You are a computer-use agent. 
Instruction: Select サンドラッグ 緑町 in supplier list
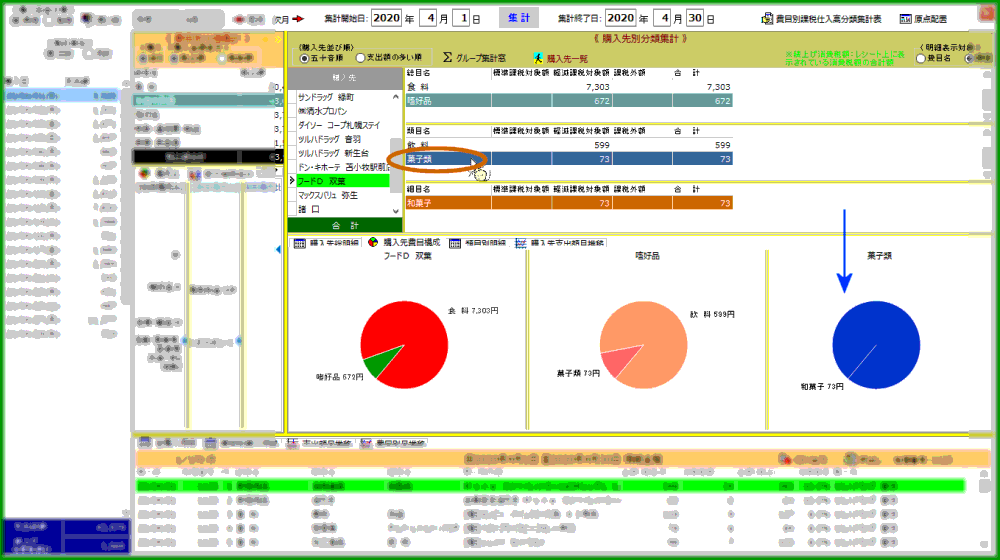pyautogui.click(x=344, y=97)
